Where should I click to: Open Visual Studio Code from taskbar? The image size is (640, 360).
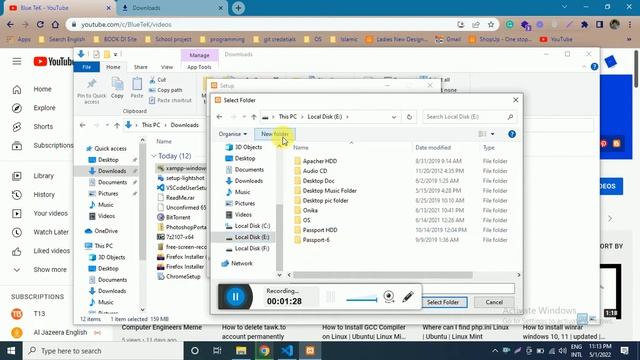click(x=287, y=351)
